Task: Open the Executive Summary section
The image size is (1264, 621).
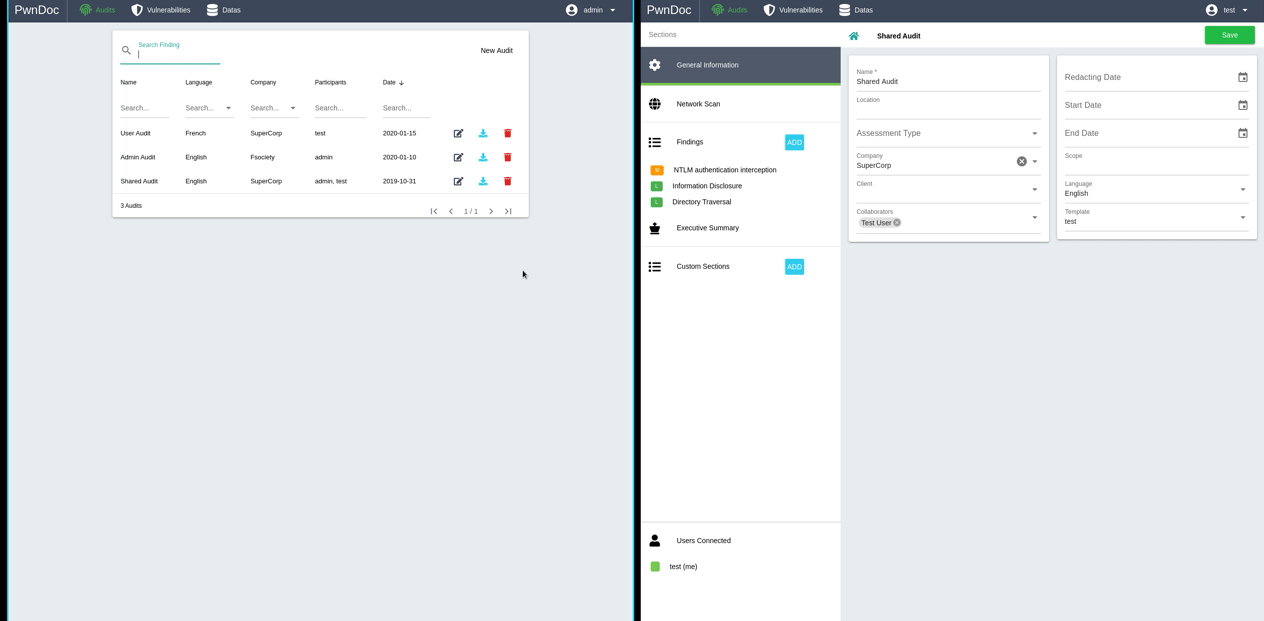Action: tap(707, 228)
